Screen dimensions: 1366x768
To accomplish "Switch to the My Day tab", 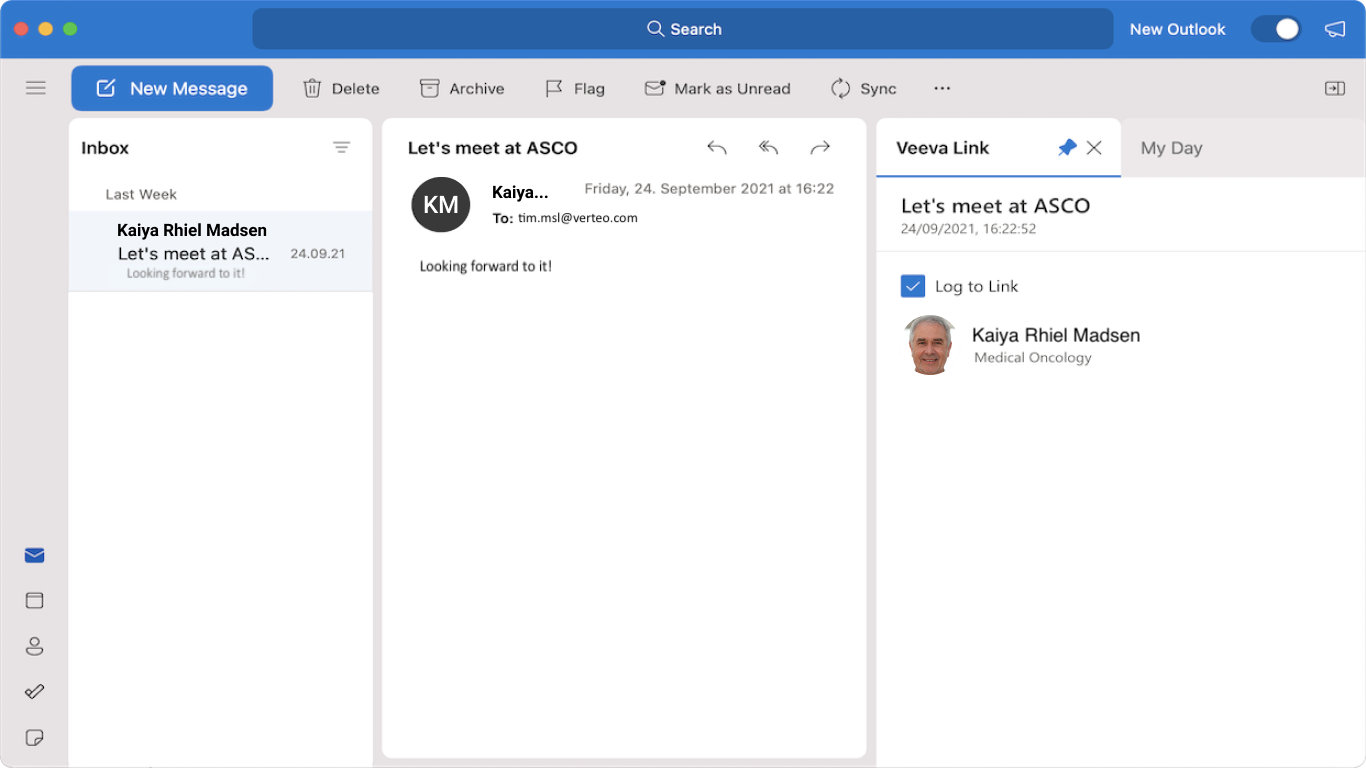I will coord(1172,148).
